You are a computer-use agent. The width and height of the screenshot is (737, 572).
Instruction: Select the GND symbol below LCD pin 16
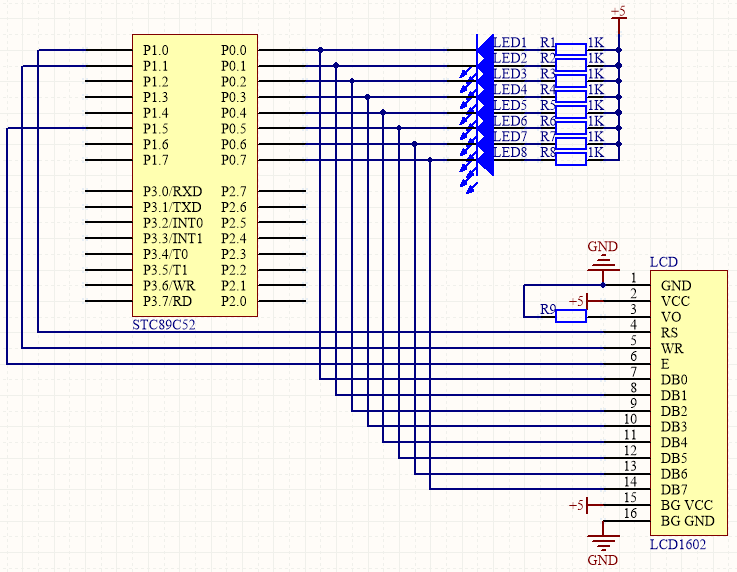tap(603, 545)
